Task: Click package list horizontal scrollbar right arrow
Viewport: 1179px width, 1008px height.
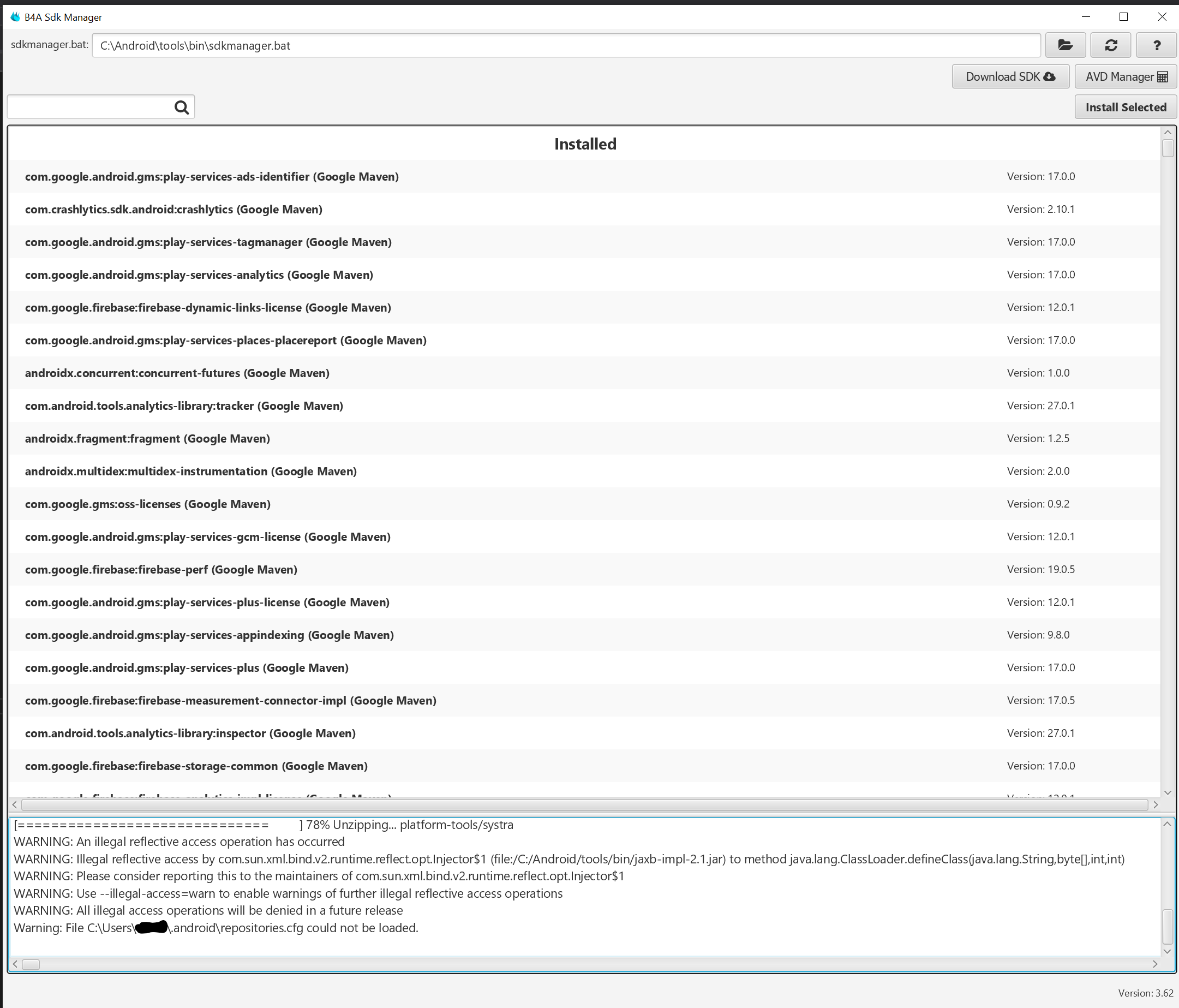Action: 1156,805
